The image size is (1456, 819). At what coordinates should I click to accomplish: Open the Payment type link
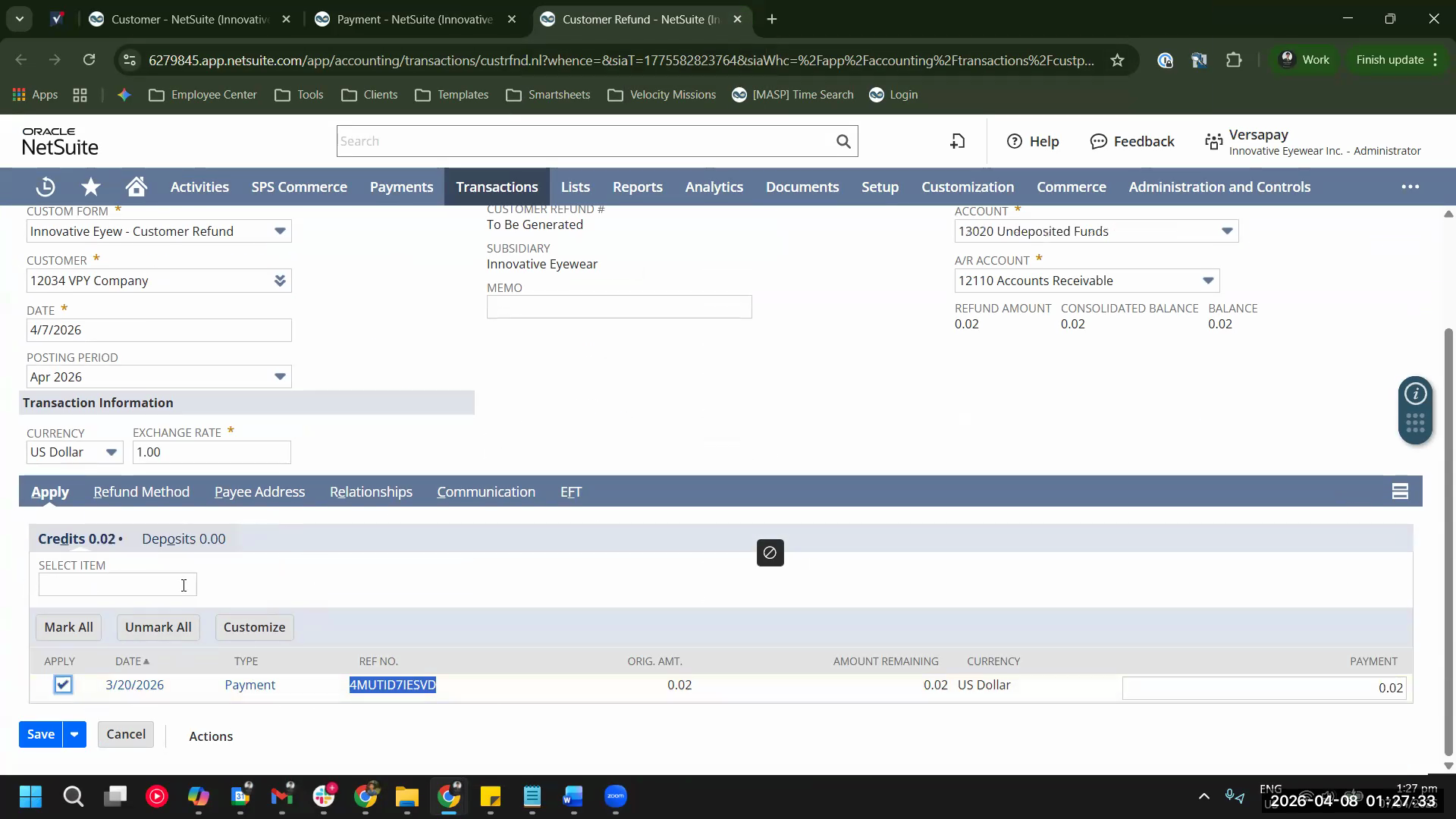point(250,685)
